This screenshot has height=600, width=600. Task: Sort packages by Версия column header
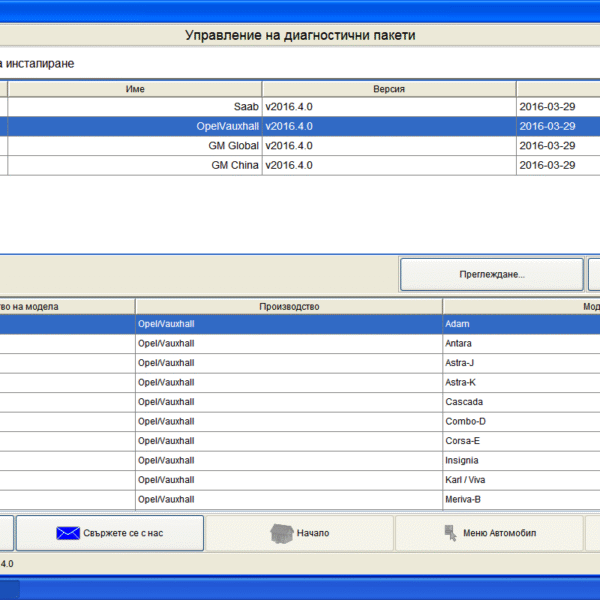pos(389,89)
